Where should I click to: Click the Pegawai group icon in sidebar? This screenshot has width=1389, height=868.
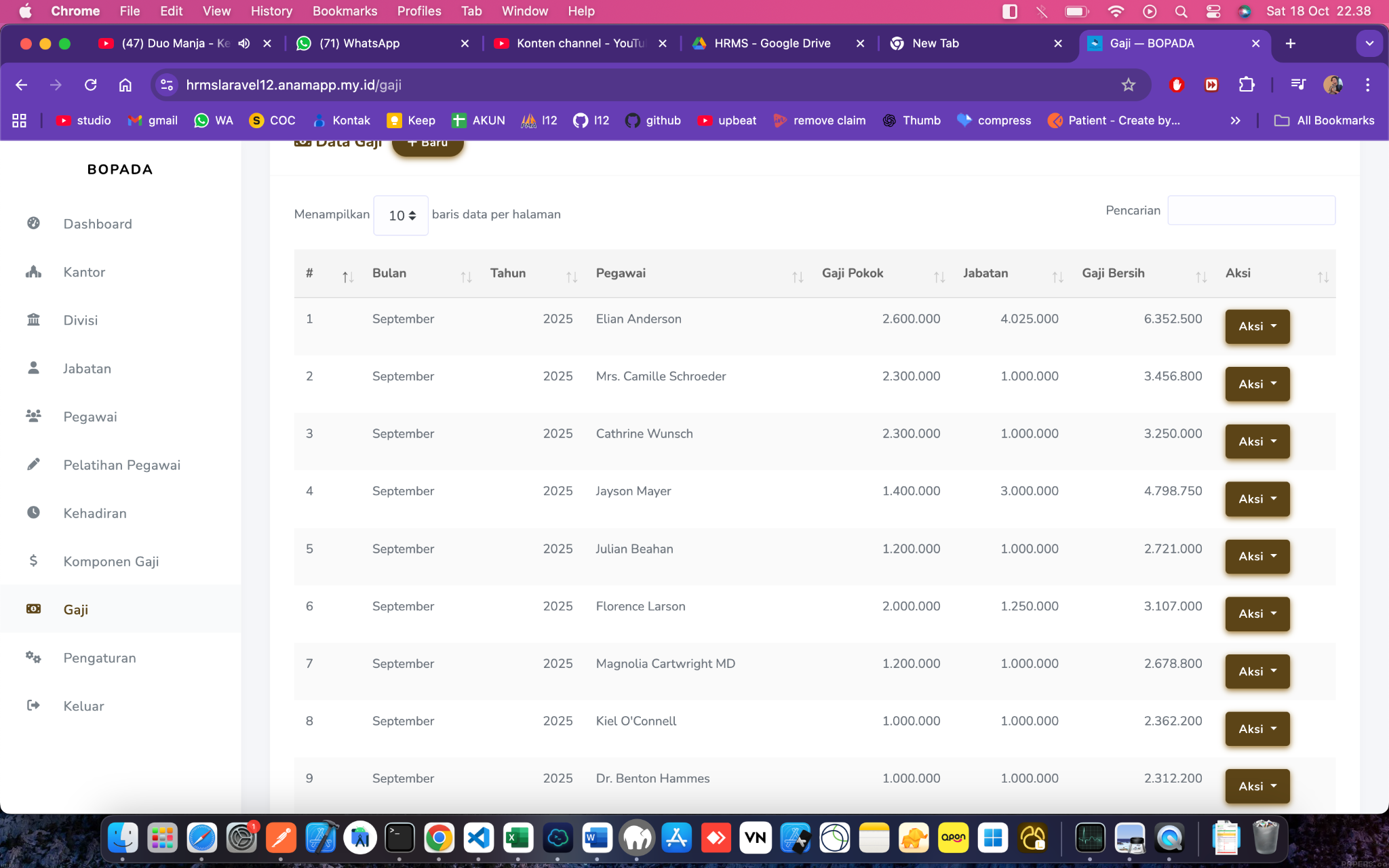[33, 416]
